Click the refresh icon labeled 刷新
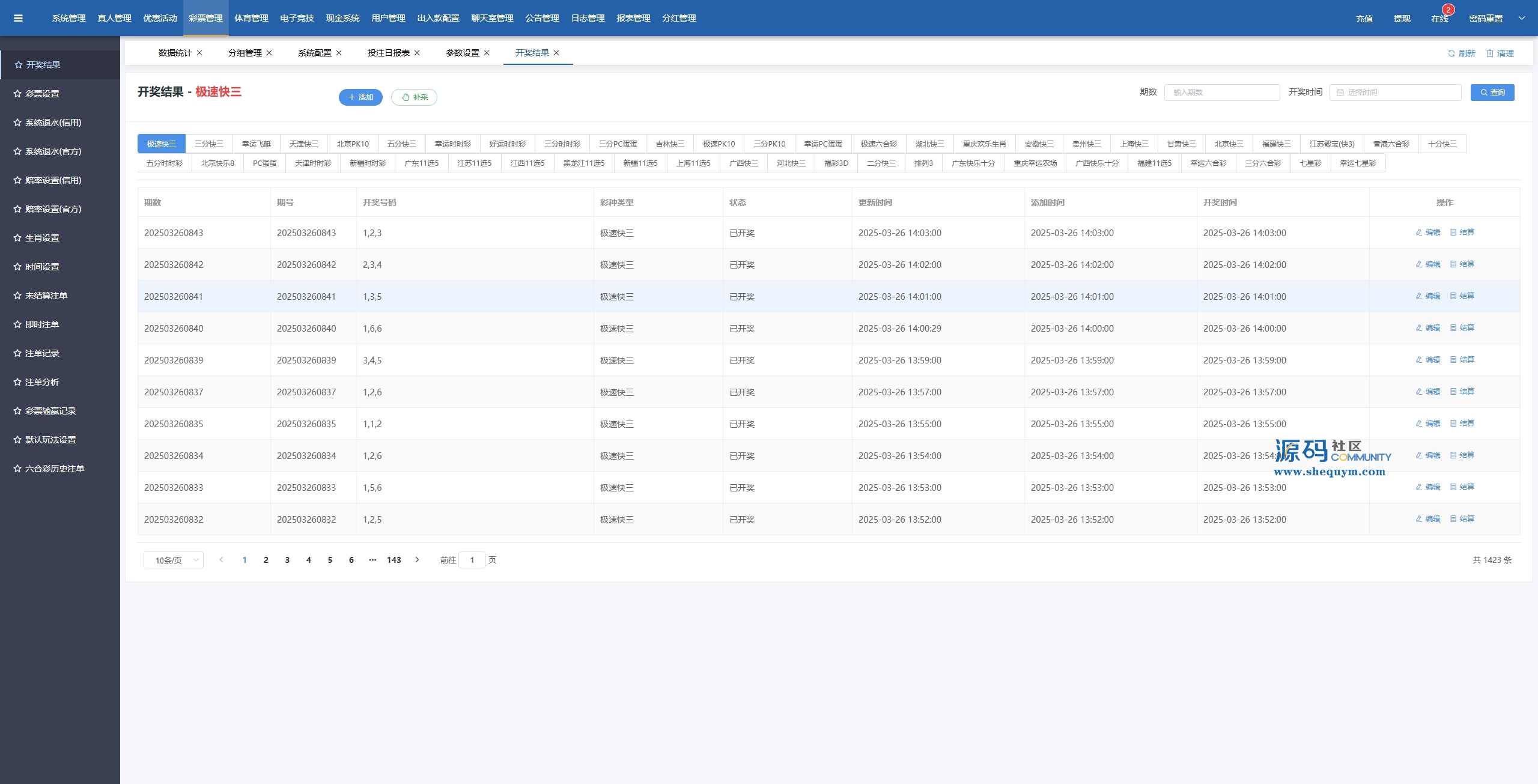Screen dimensions: 1538x784 tap(1451, 53)
